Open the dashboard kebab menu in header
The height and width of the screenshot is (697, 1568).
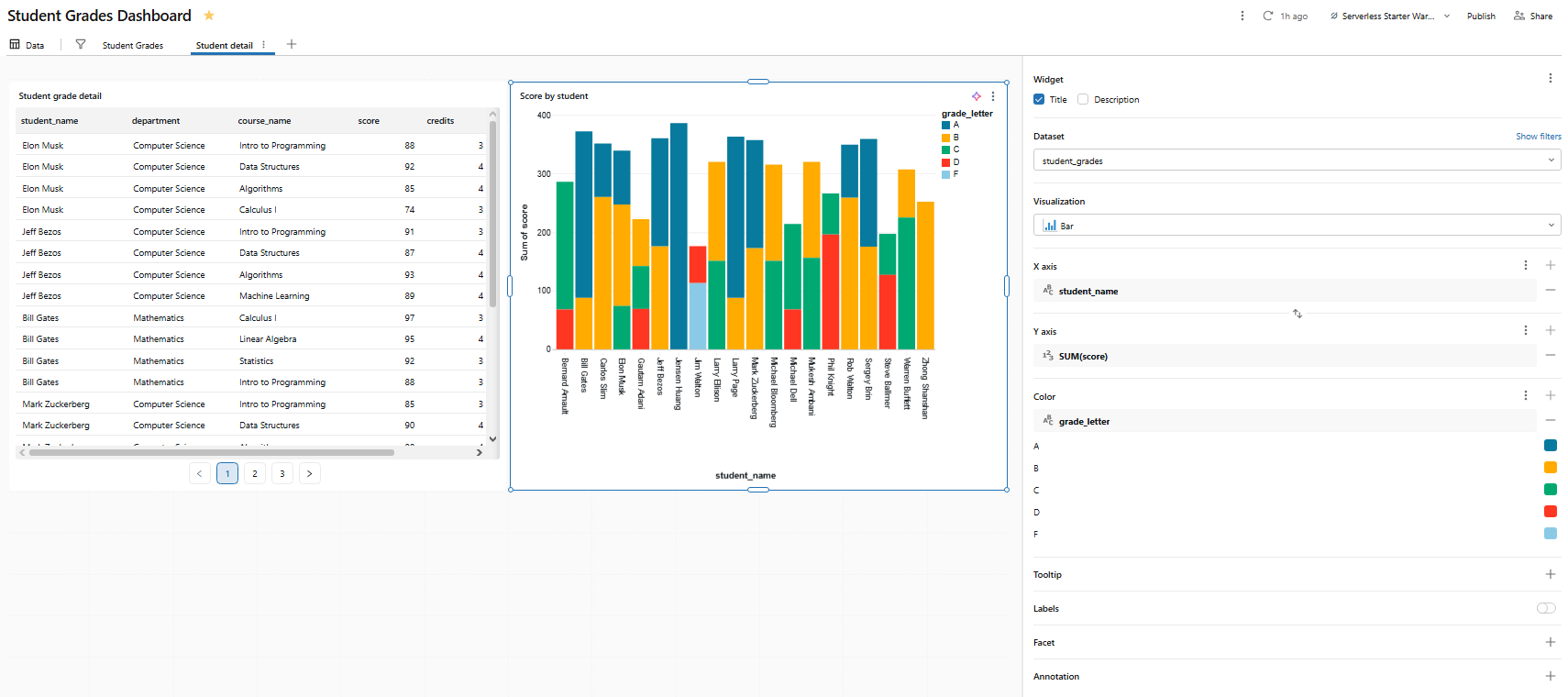click(x=1242, y=16)
